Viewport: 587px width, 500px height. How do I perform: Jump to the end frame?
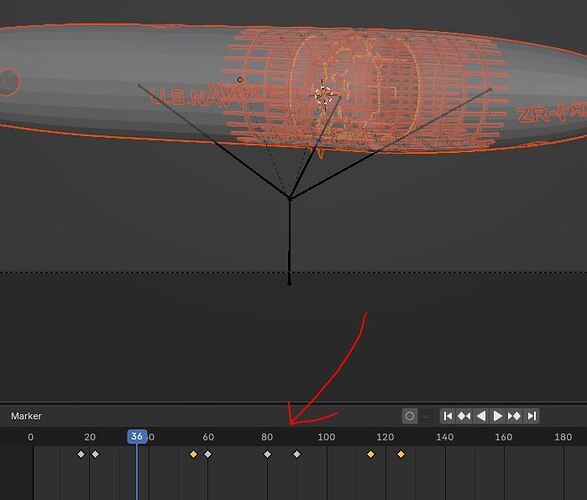(x=532, y=416)
